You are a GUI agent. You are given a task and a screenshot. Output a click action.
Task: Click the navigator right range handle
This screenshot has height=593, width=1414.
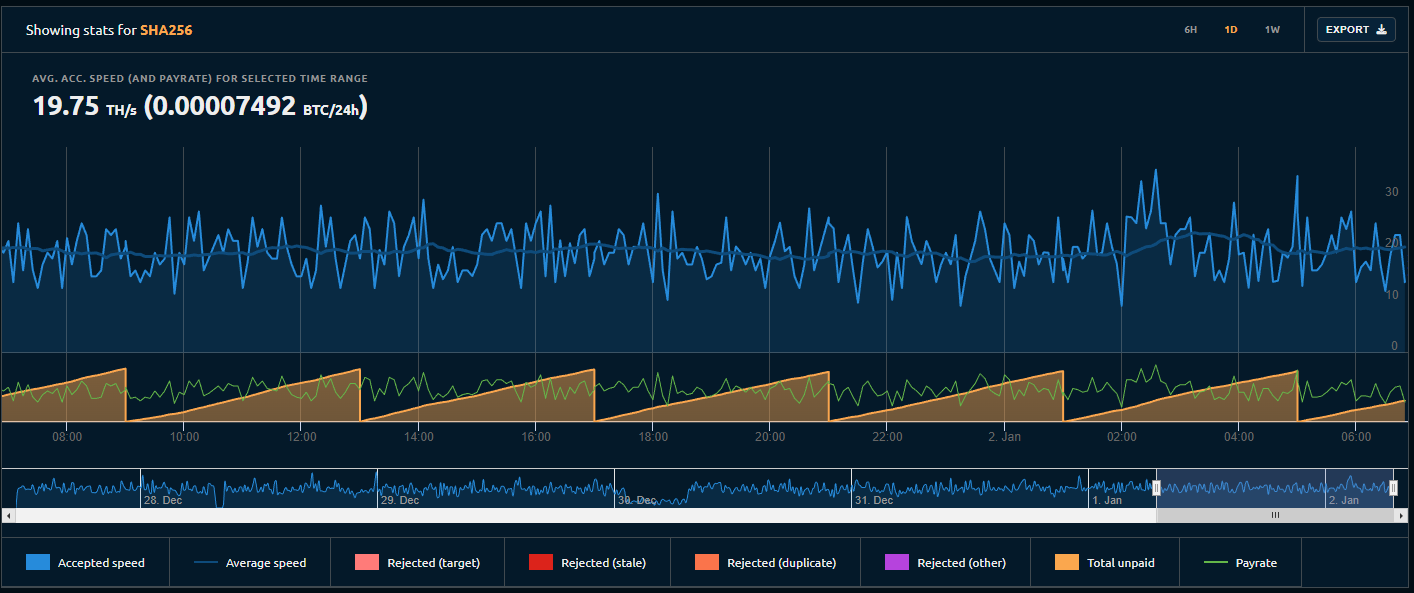coord(1393,488)
